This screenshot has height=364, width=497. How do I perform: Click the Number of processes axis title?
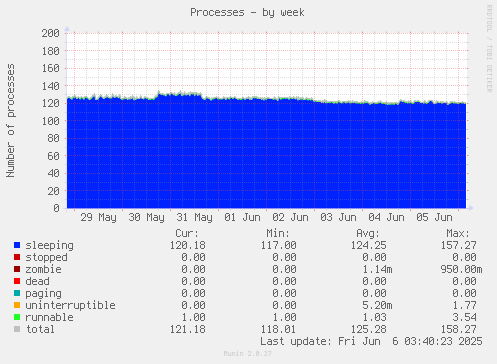click(x=11, y=120)
